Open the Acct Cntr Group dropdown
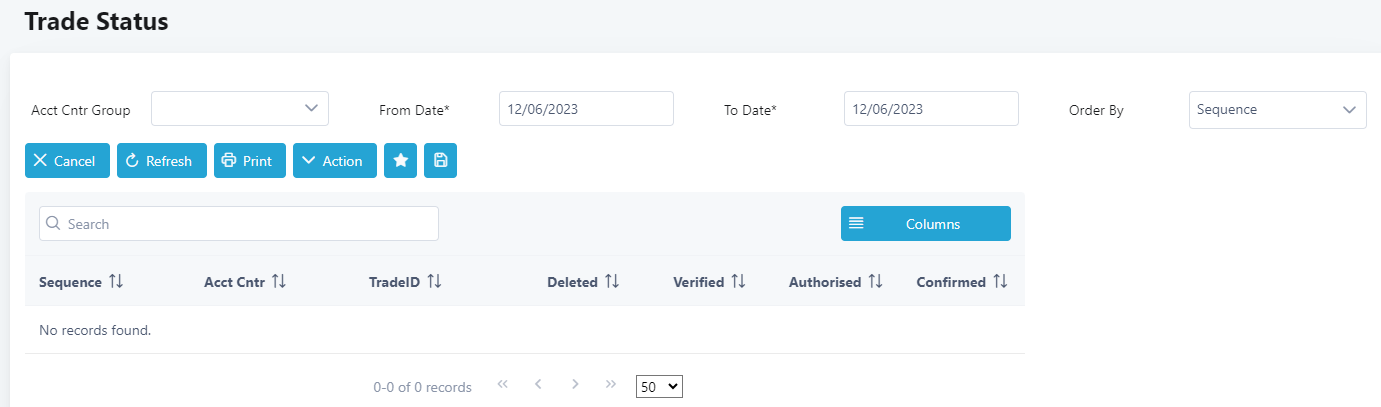The width and height of the screenshot is (1381, 407). [240, 109]
